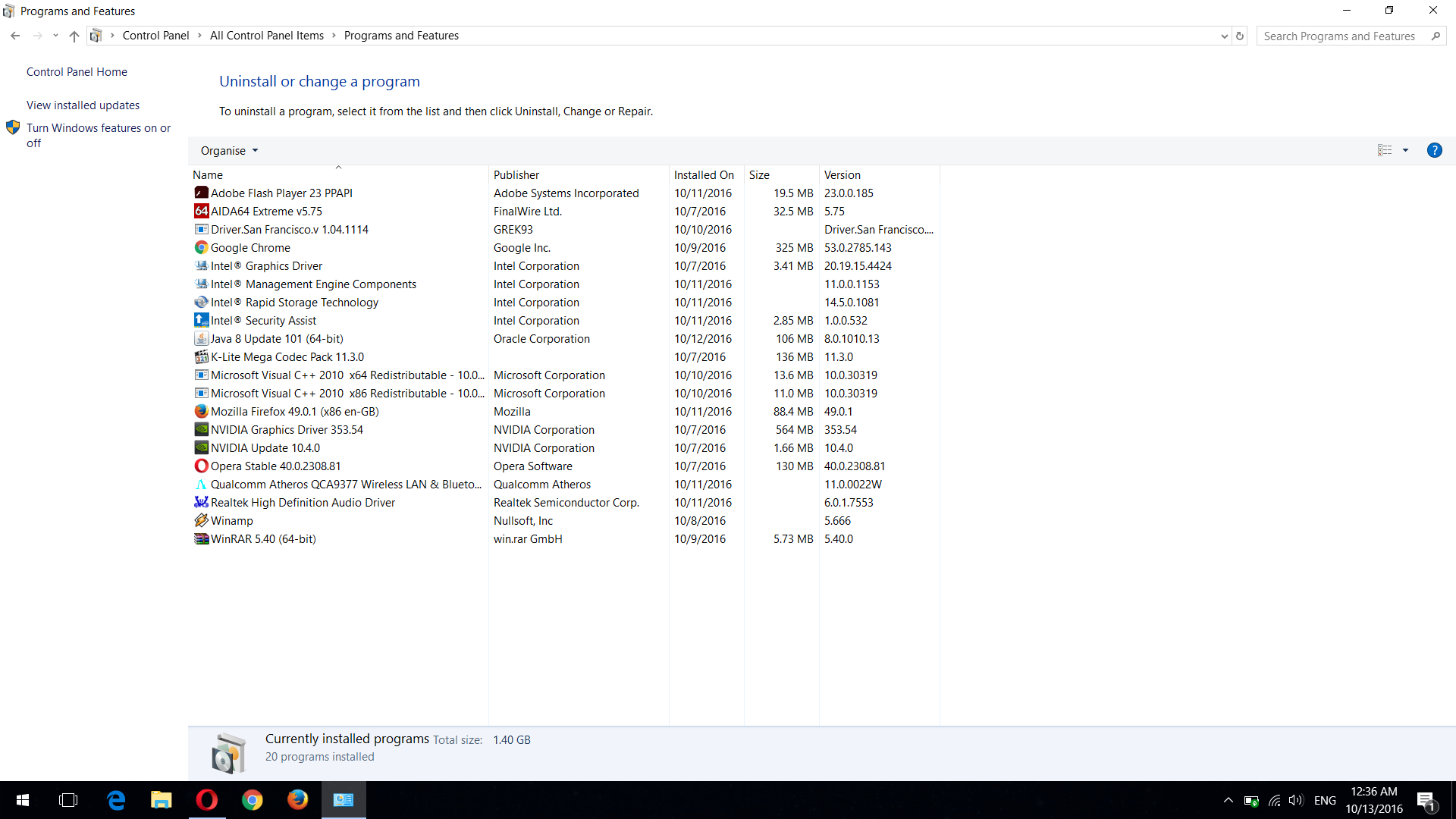Screen dimensions: 1456x819
Task: Open the recent locations dropdown arrow
Action: coord(55,36)
